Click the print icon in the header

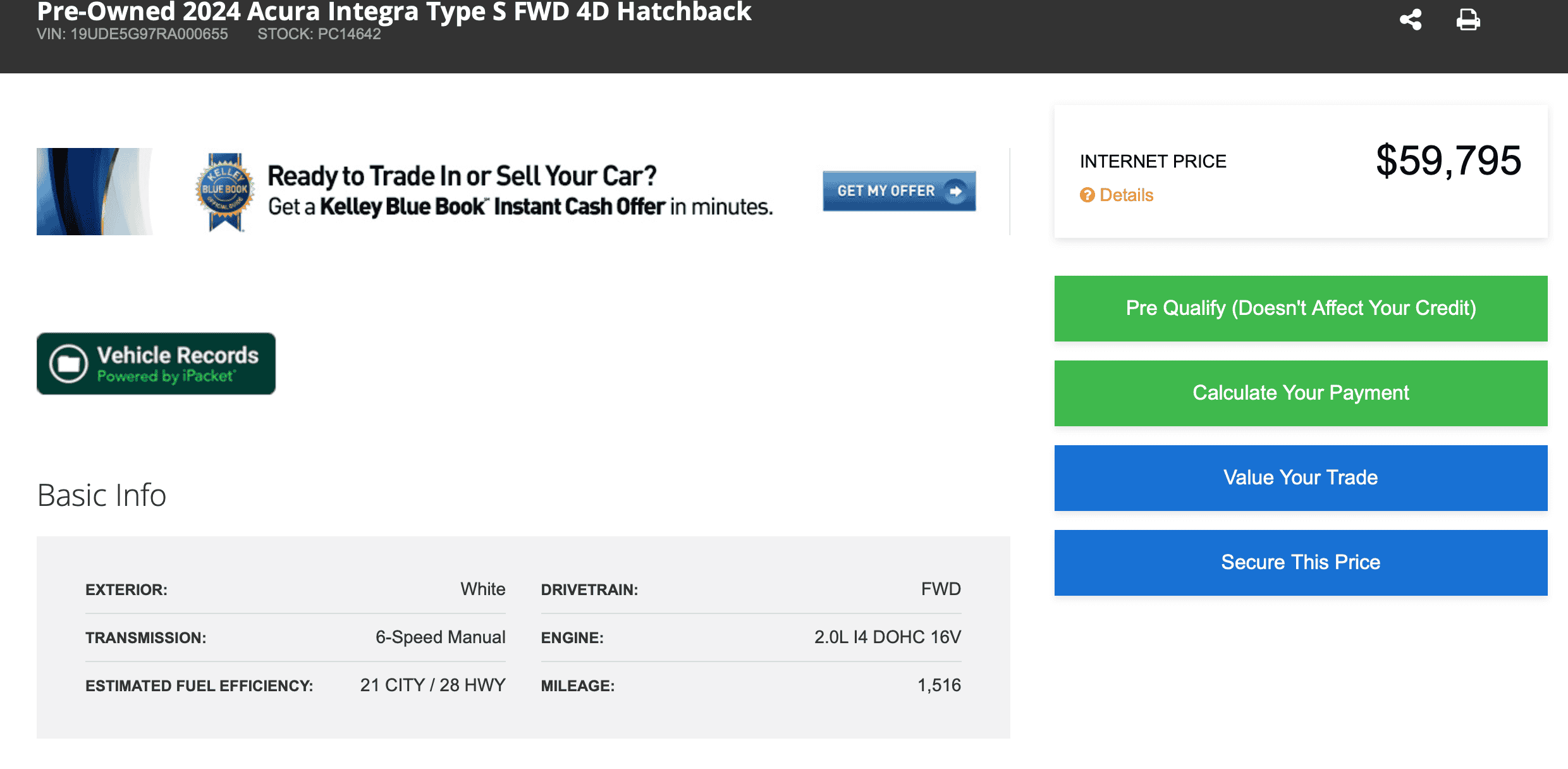coord(1468,19)
